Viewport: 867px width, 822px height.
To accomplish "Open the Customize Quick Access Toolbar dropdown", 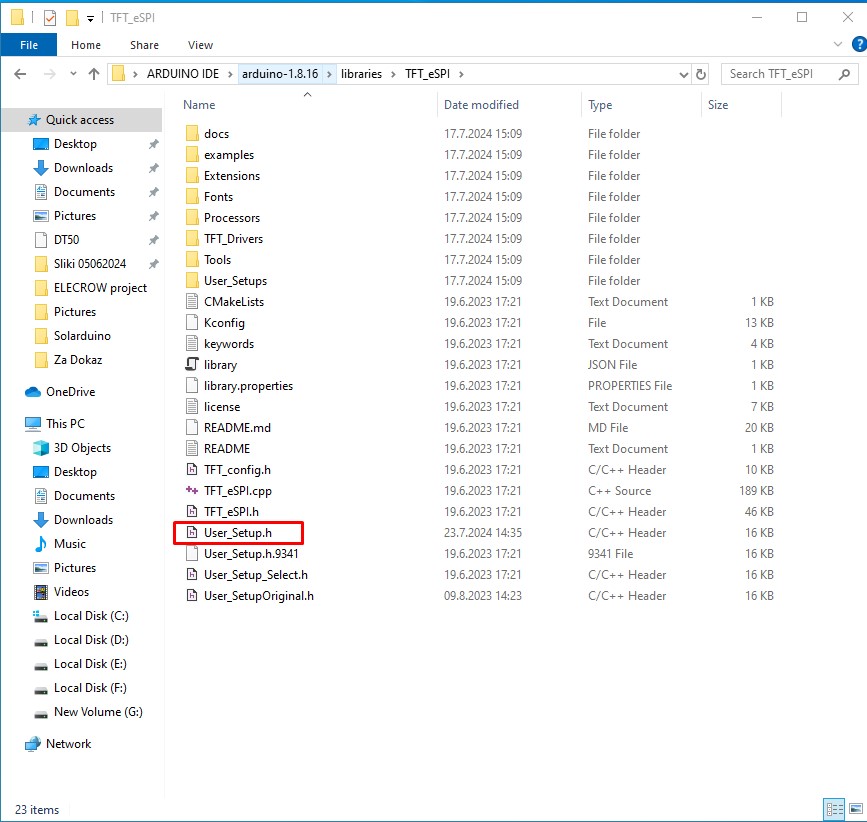I will [x=91, y=18].
